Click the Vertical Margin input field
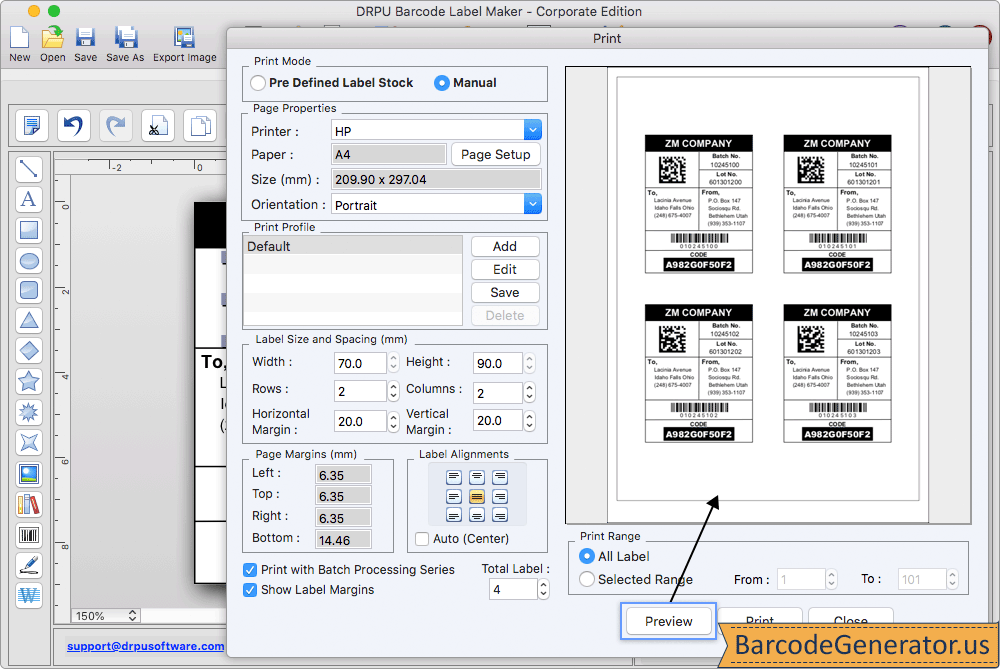Image resolution: width=1000 pixels, height=669 pixels. (497, 420)
